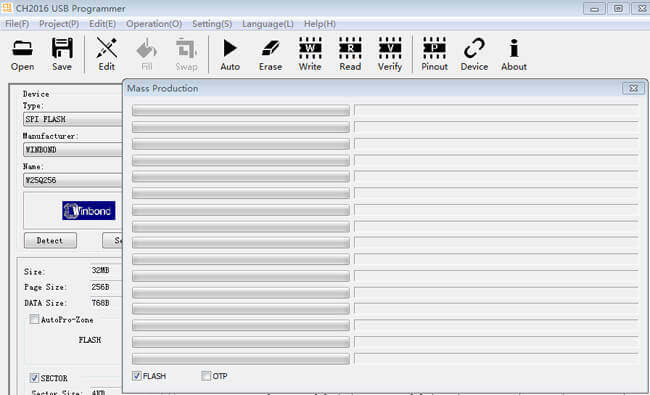Erase the chip with Erase icon

(x=270, y=54)
